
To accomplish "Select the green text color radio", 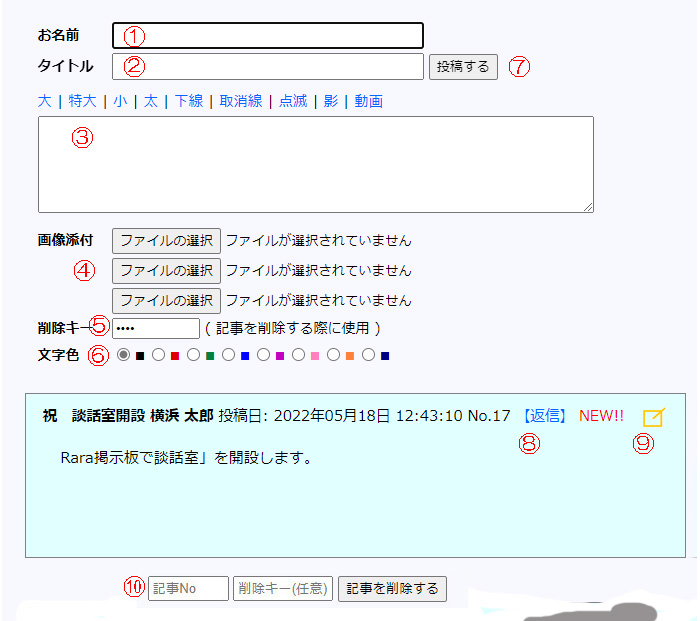I will 193,355.
